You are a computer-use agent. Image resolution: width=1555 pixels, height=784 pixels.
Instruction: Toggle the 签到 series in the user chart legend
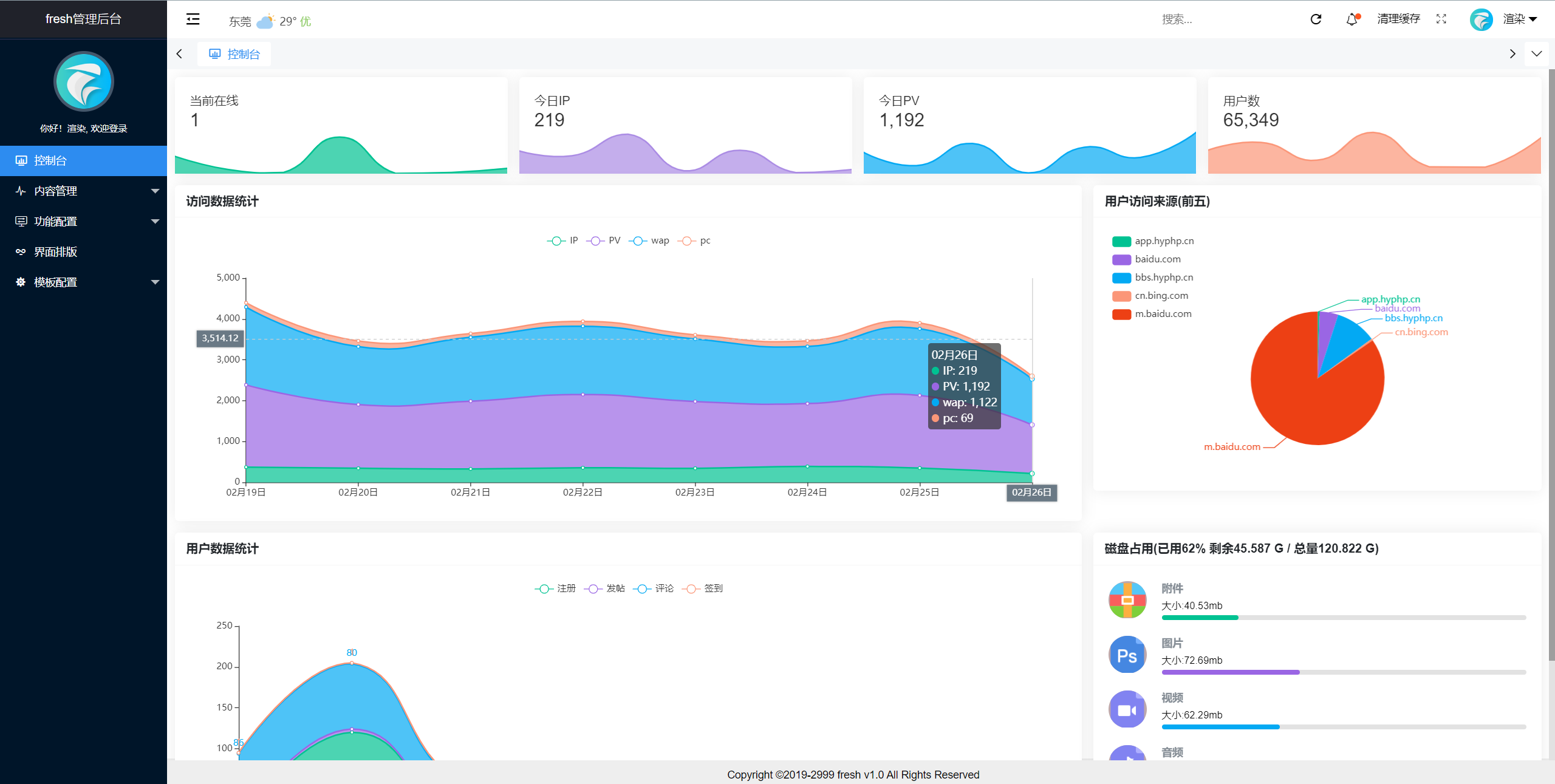pos(702,588)
